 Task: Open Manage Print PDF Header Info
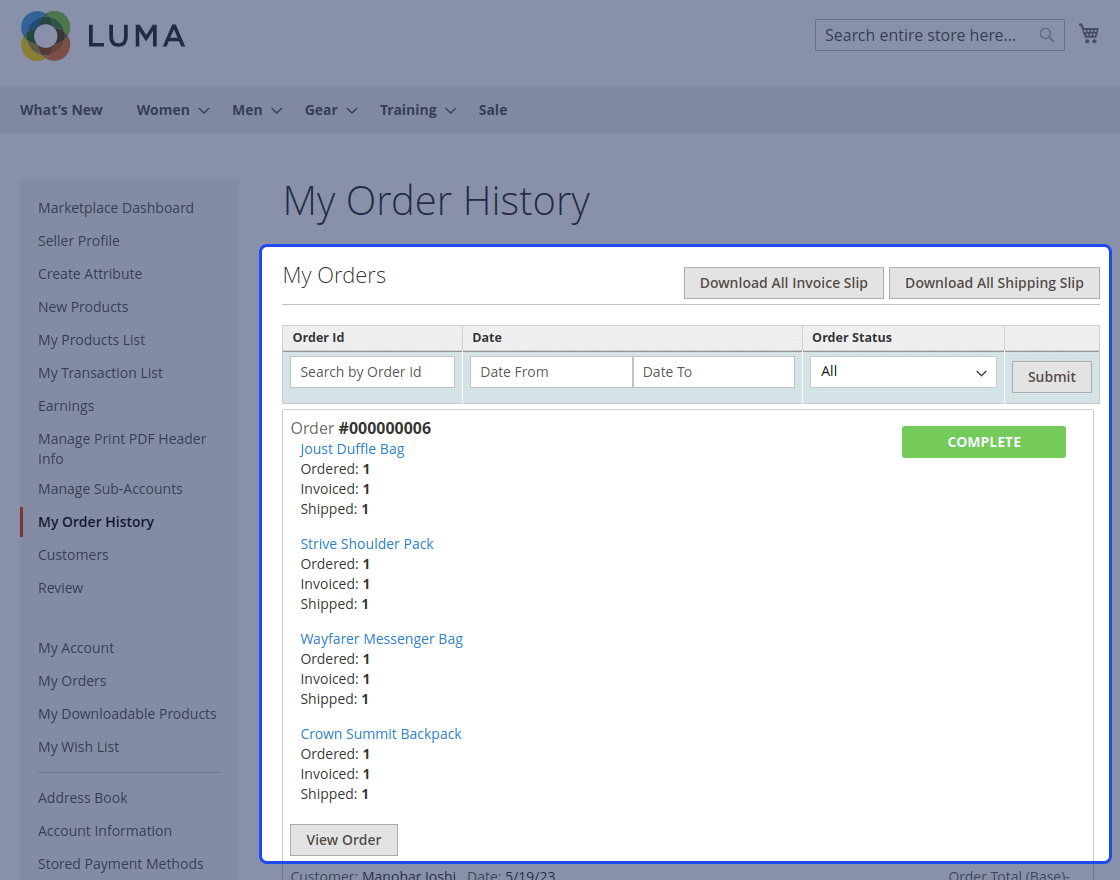pos(122,449)
